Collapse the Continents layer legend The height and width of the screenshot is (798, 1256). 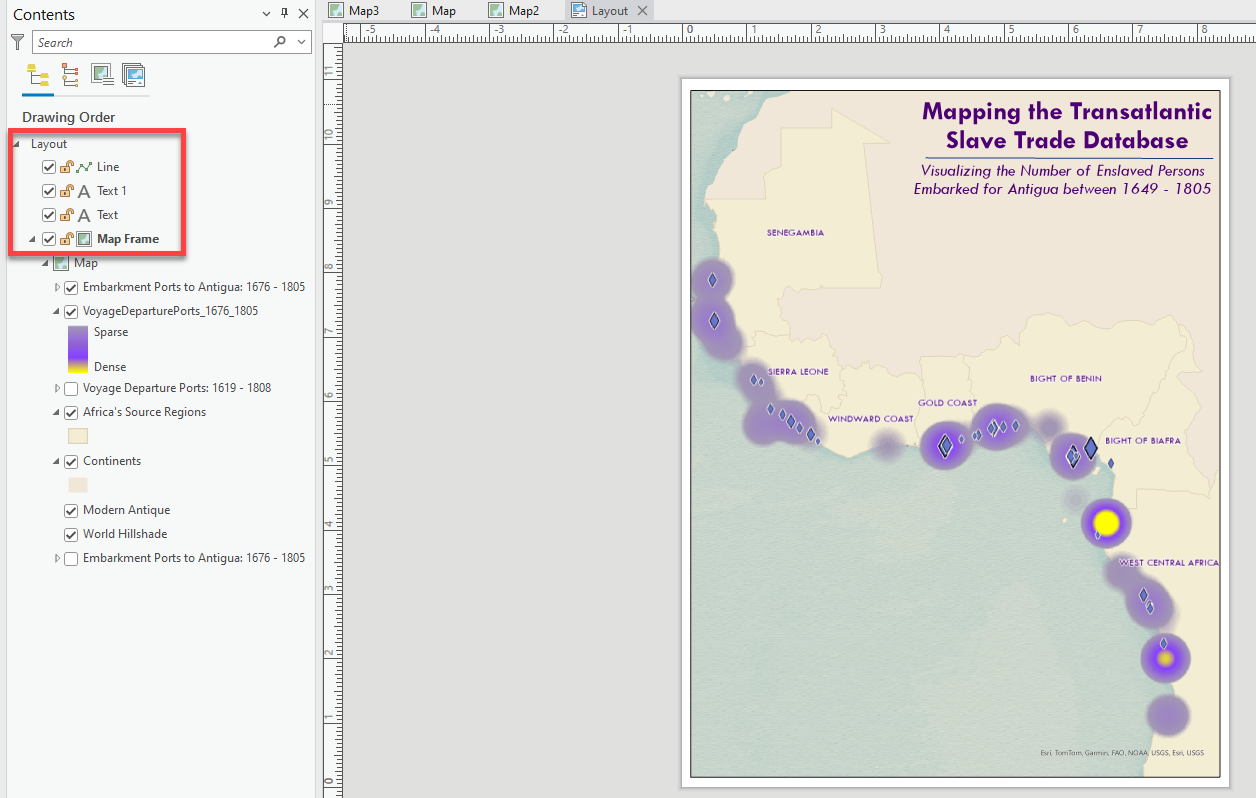(58, 462)
